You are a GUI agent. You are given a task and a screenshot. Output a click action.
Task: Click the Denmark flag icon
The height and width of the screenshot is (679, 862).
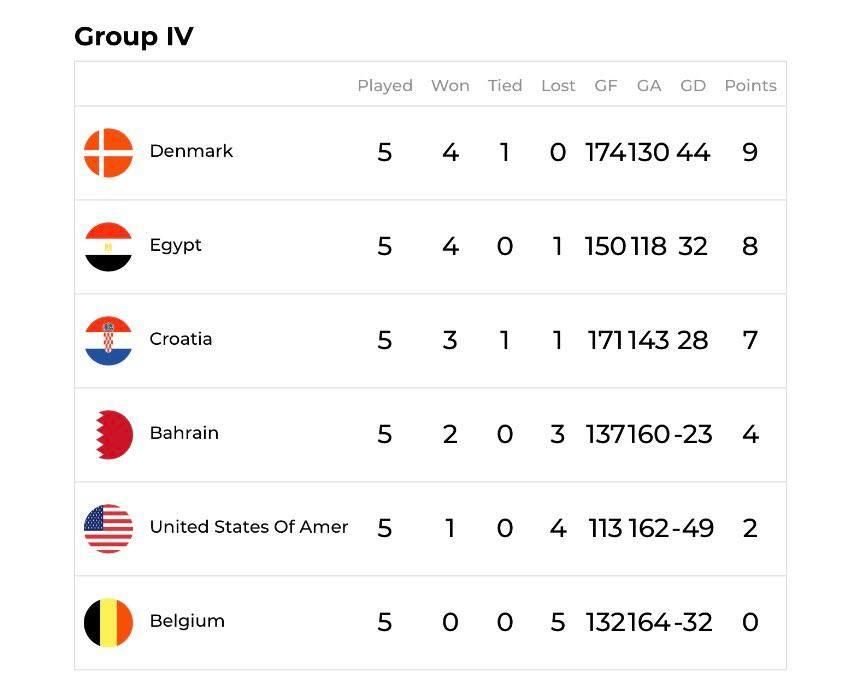tap(108, 153)
